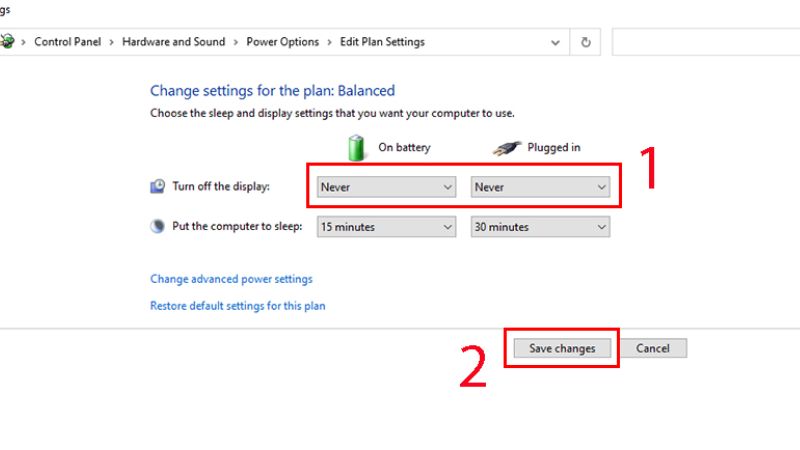
Task: Select Edit Plan Settings breadcrumb
Action: [382, 42]
